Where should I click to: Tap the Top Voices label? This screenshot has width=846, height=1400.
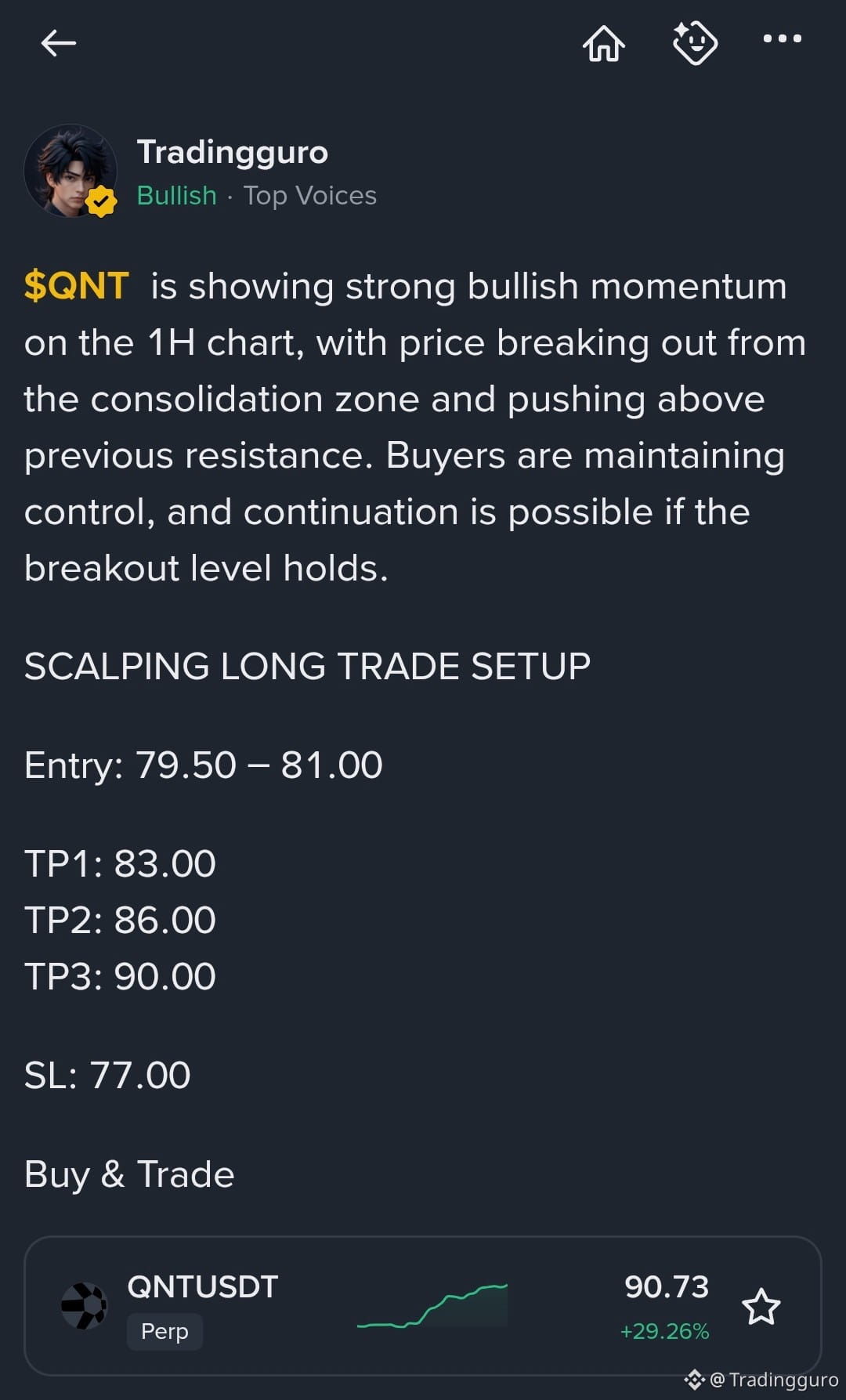pyautogui.click(x=310, y=195)
